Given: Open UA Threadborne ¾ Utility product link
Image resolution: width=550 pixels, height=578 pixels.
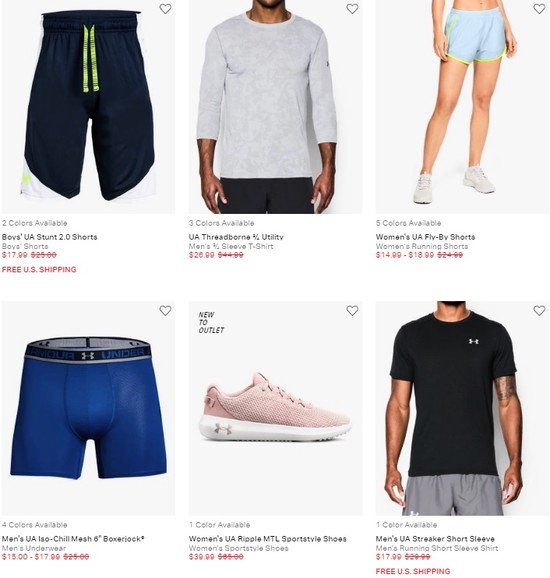Looking at the screenshot, I should (x=236, y=237).
